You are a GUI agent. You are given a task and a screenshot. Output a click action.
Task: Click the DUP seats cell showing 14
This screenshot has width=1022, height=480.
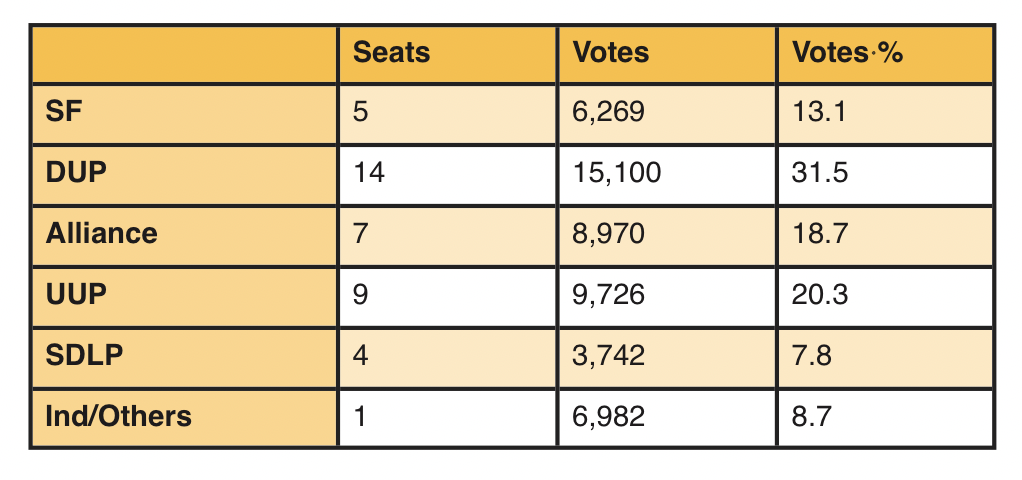tap(369, 173)
